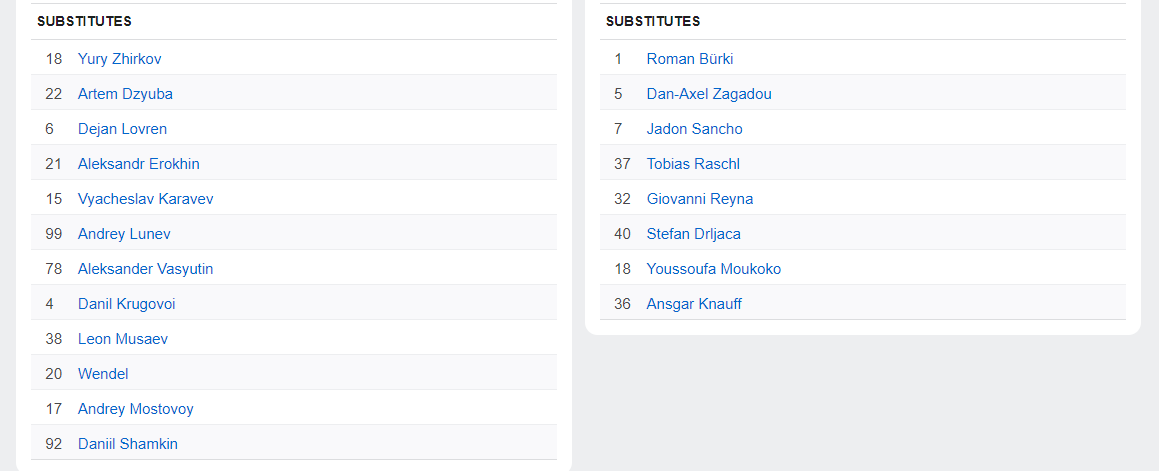Image resolution: width=1159 pixels, height=471 pixels.
Task: Click Youssoufa Moukoko link
Action: (x=714, y=269)
